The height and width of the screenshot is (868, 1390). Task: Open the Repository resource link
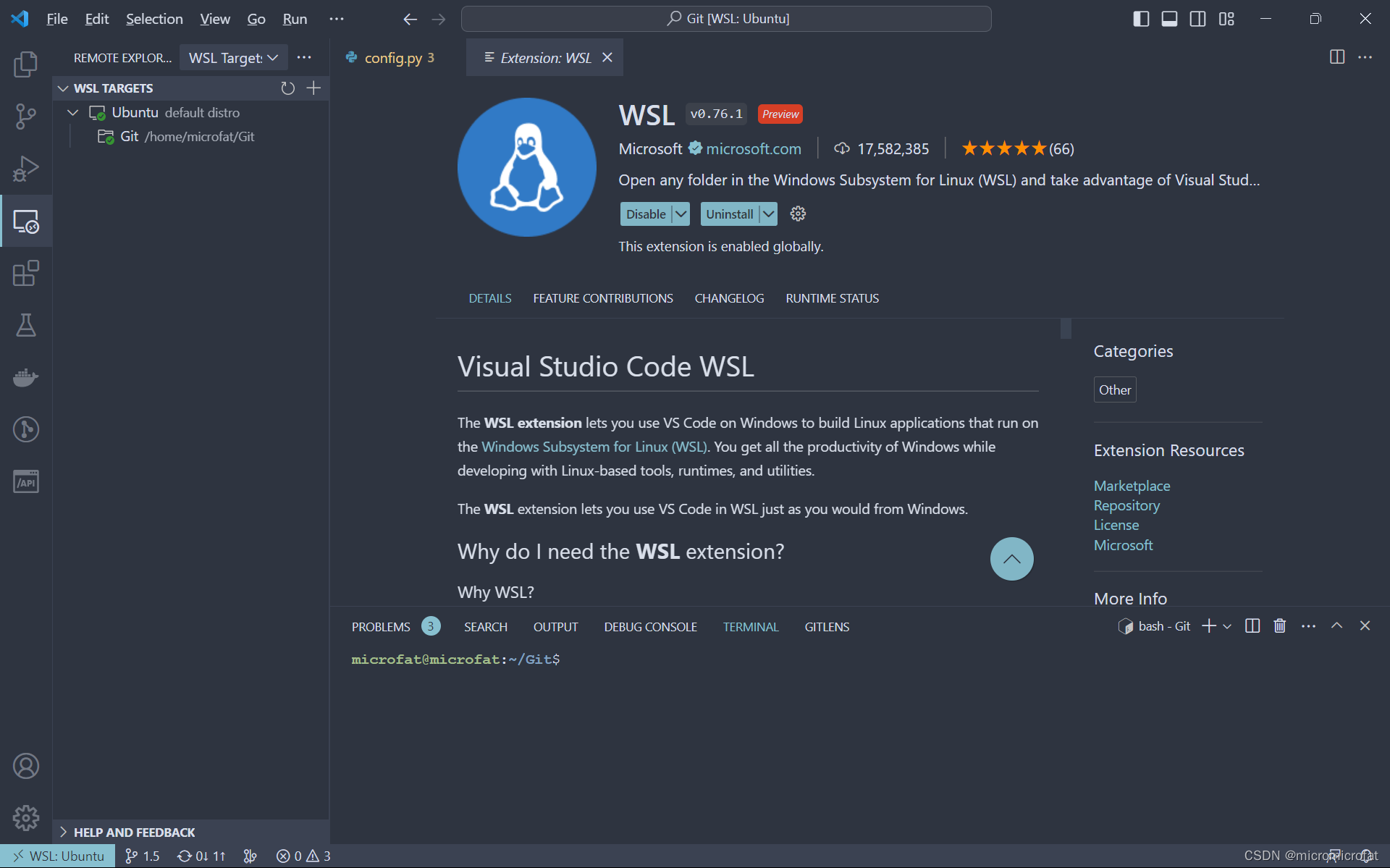pos(1126,505)
